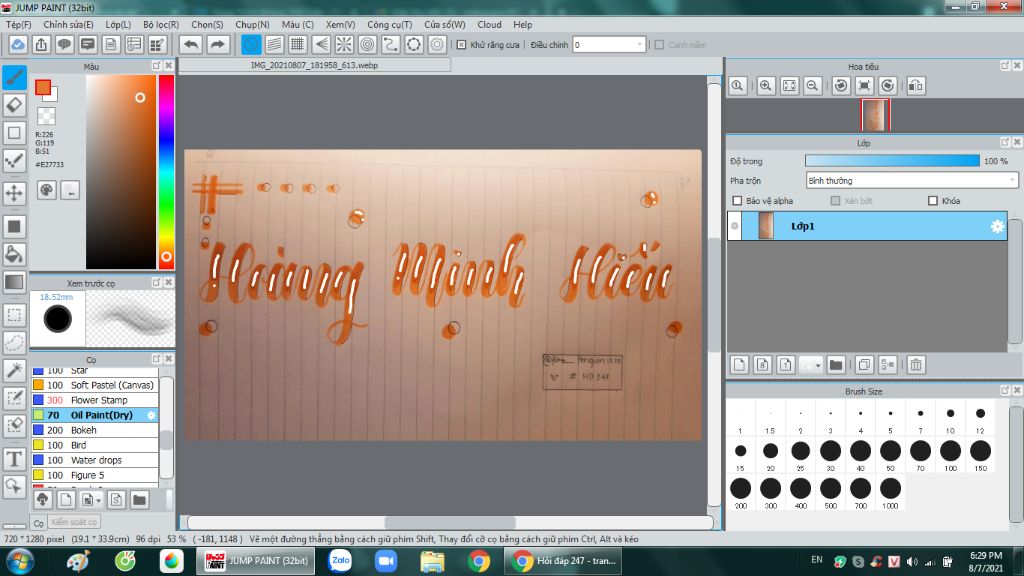This screenshot has height=576, width=1024.
Task: Open Chrome Hỏi đáp 247 taskbar window
Action: pyautogui.click(x=564, y=560)
